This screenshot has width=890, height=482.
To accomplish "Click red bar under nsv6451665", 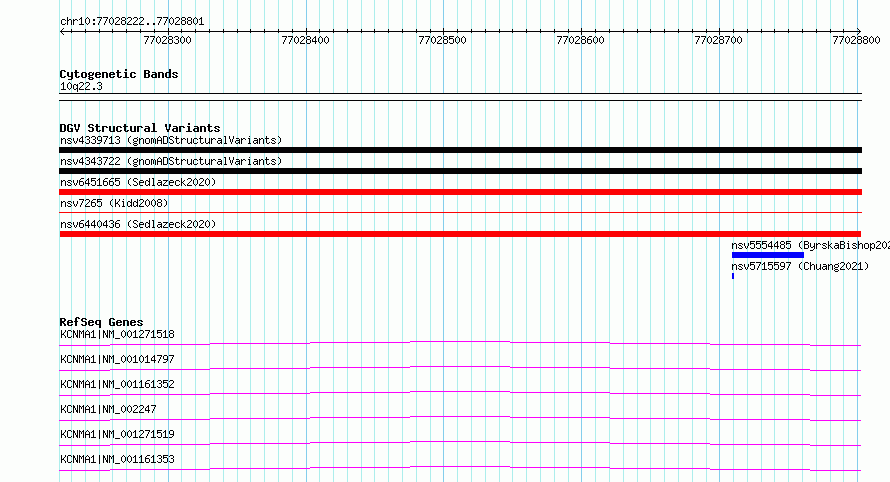I will (x=460, y=192).
